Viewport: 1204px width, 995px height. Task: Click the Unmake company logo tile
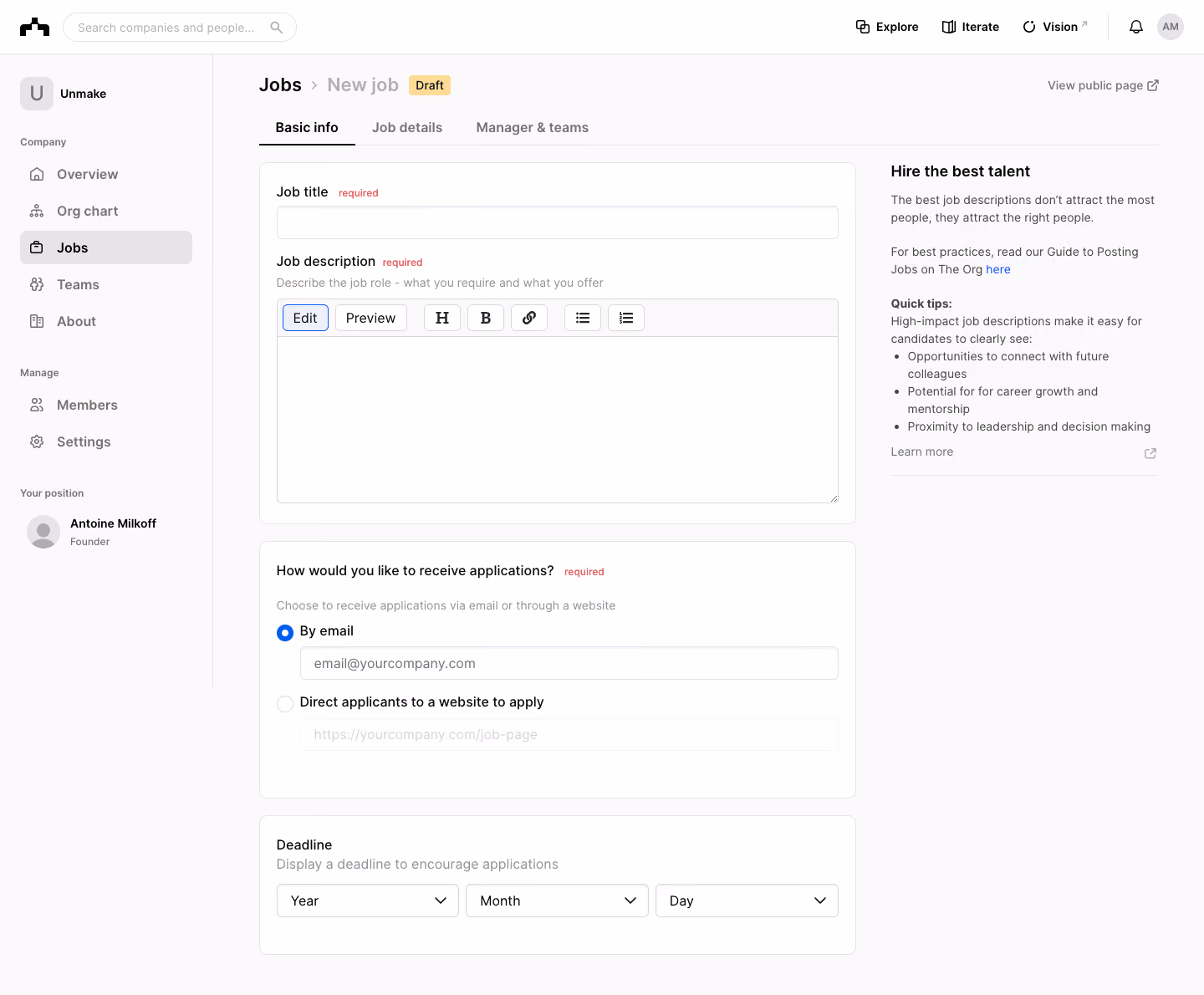[x=37, y=94]
